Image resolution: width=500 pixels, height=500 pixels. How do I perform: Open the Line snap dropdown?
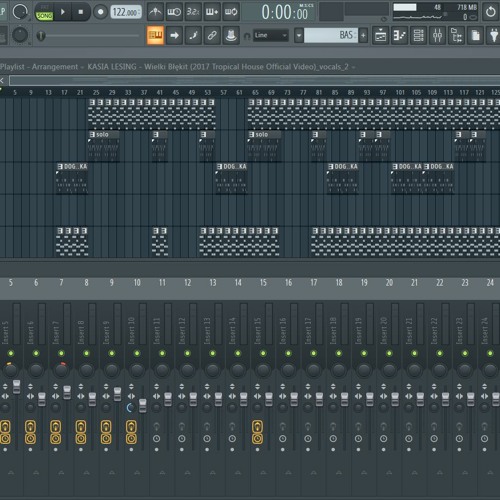[271, 35]
